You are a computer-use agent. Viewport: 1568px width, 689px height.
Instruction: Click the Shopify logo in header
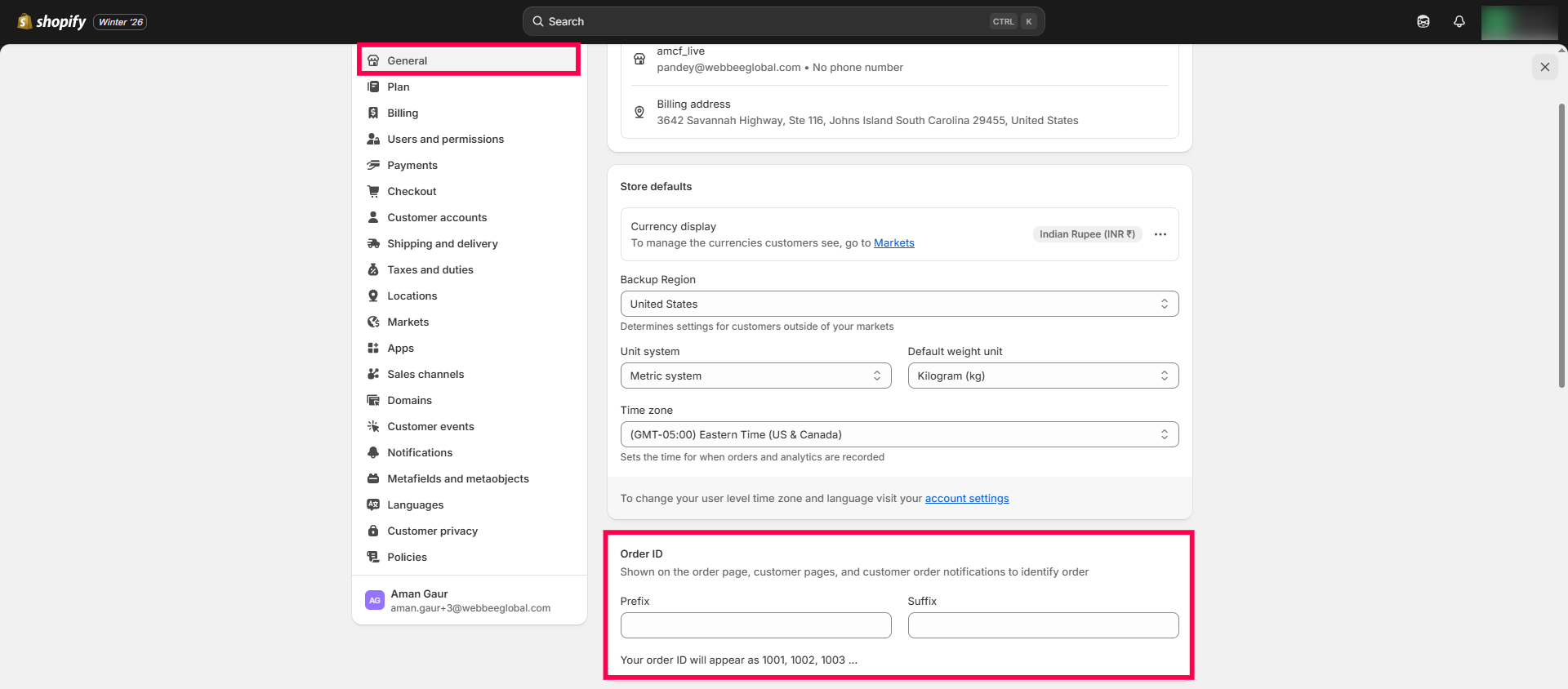52,22
